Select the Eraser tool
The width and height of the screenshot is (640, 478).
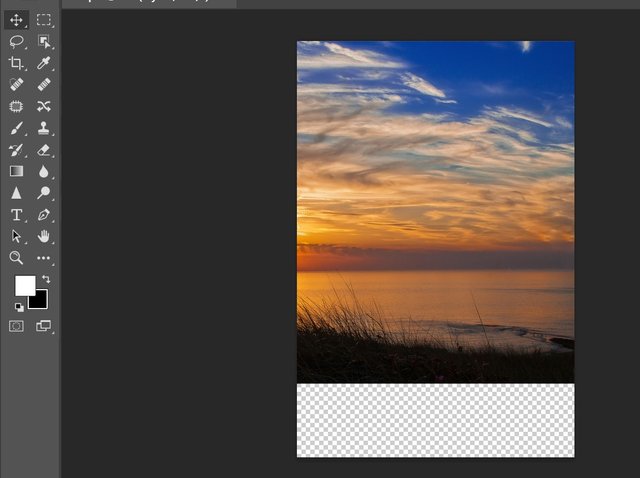[44, 150]
